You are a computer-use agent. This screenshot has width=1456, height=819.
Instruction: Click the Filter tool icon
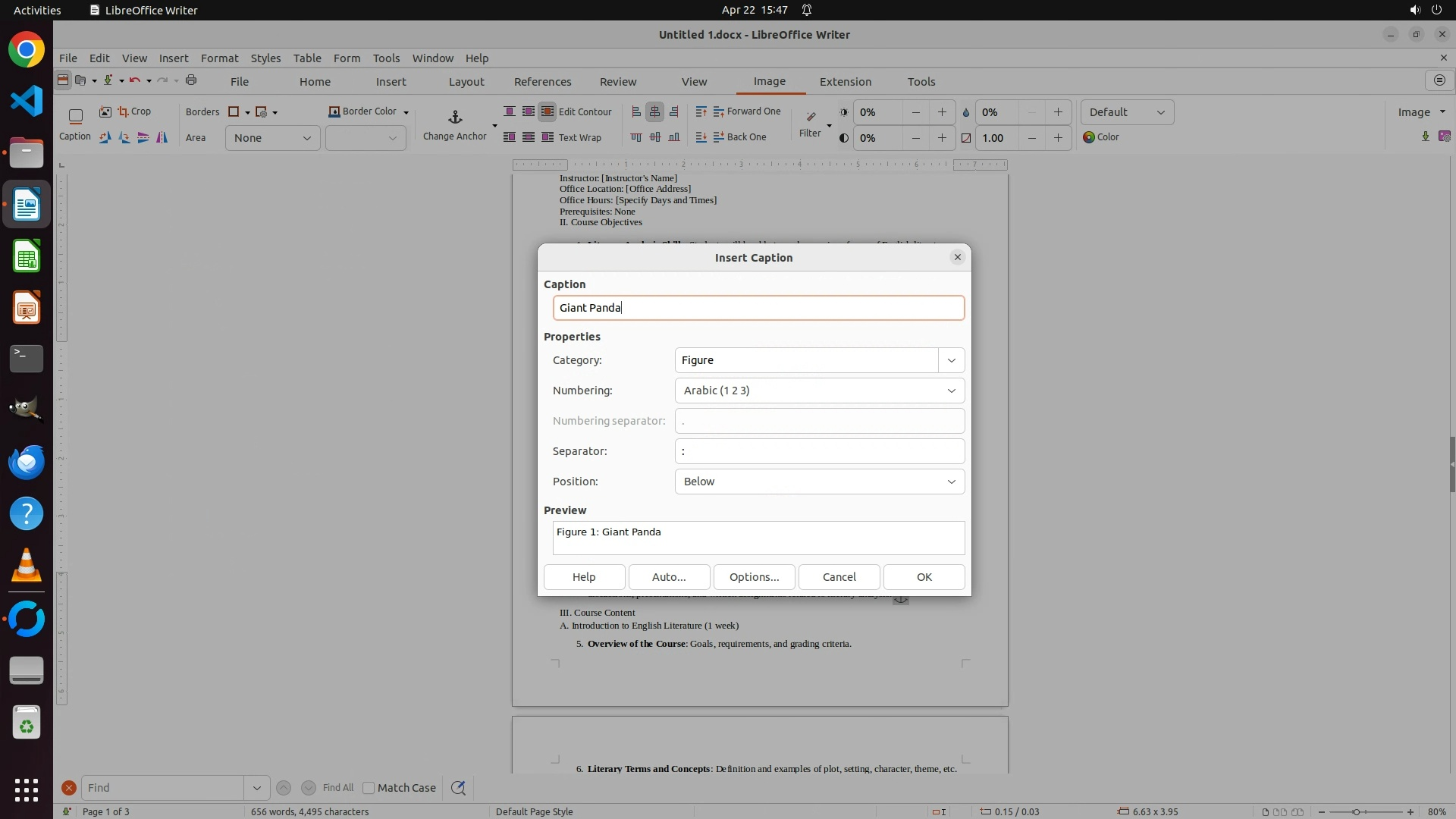tap(811, 117)
